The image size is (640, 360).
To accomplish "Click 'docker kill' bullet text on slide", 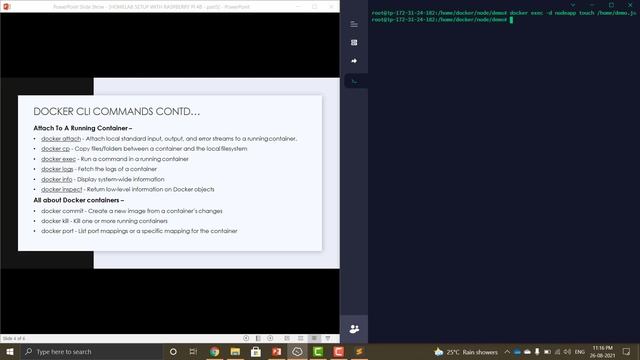I will (104, 221).
